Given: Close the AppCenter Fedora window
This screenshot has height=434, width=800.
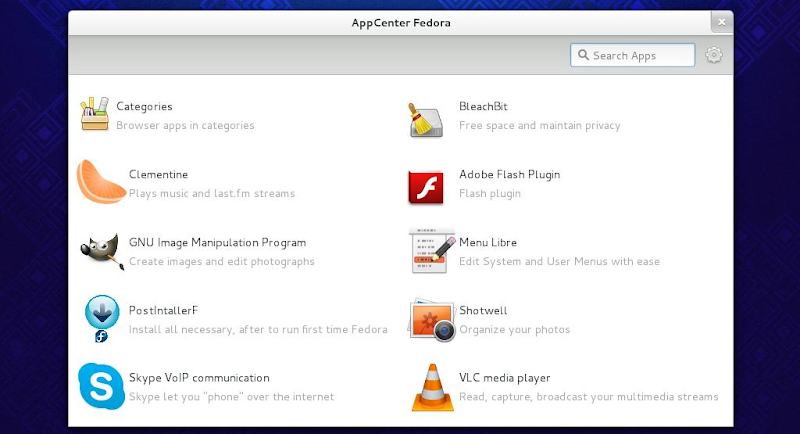Looking at the screenshot, I should [x=721, y=22].
